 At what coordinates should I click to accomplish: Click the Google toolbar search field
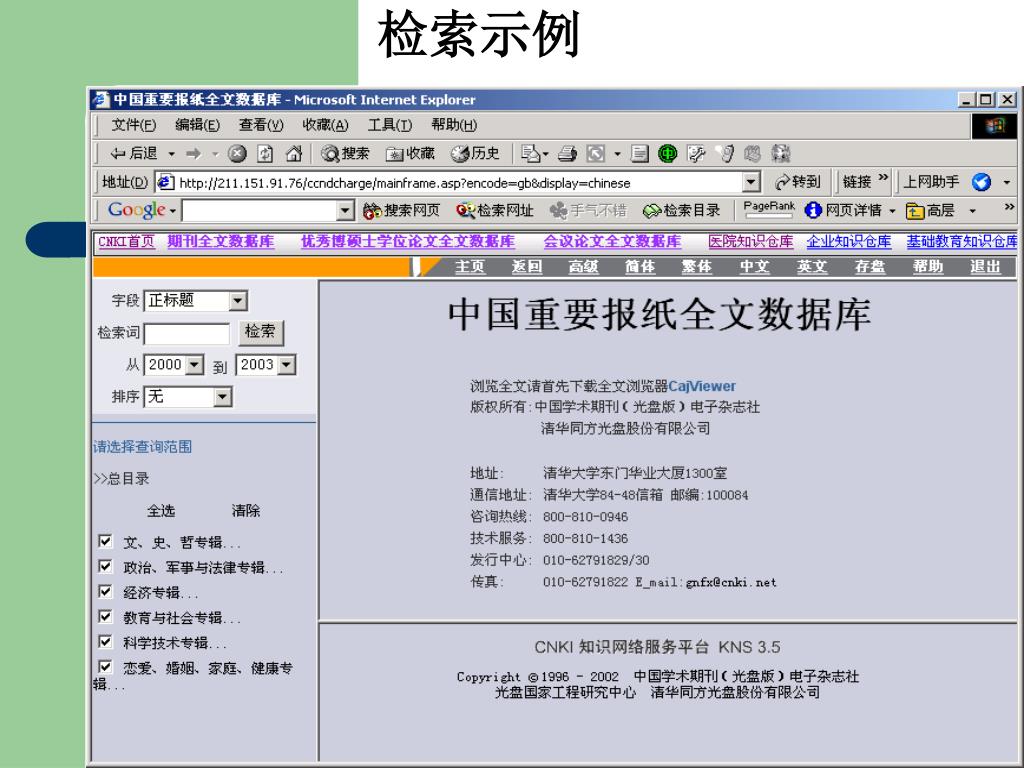(260, 210)
